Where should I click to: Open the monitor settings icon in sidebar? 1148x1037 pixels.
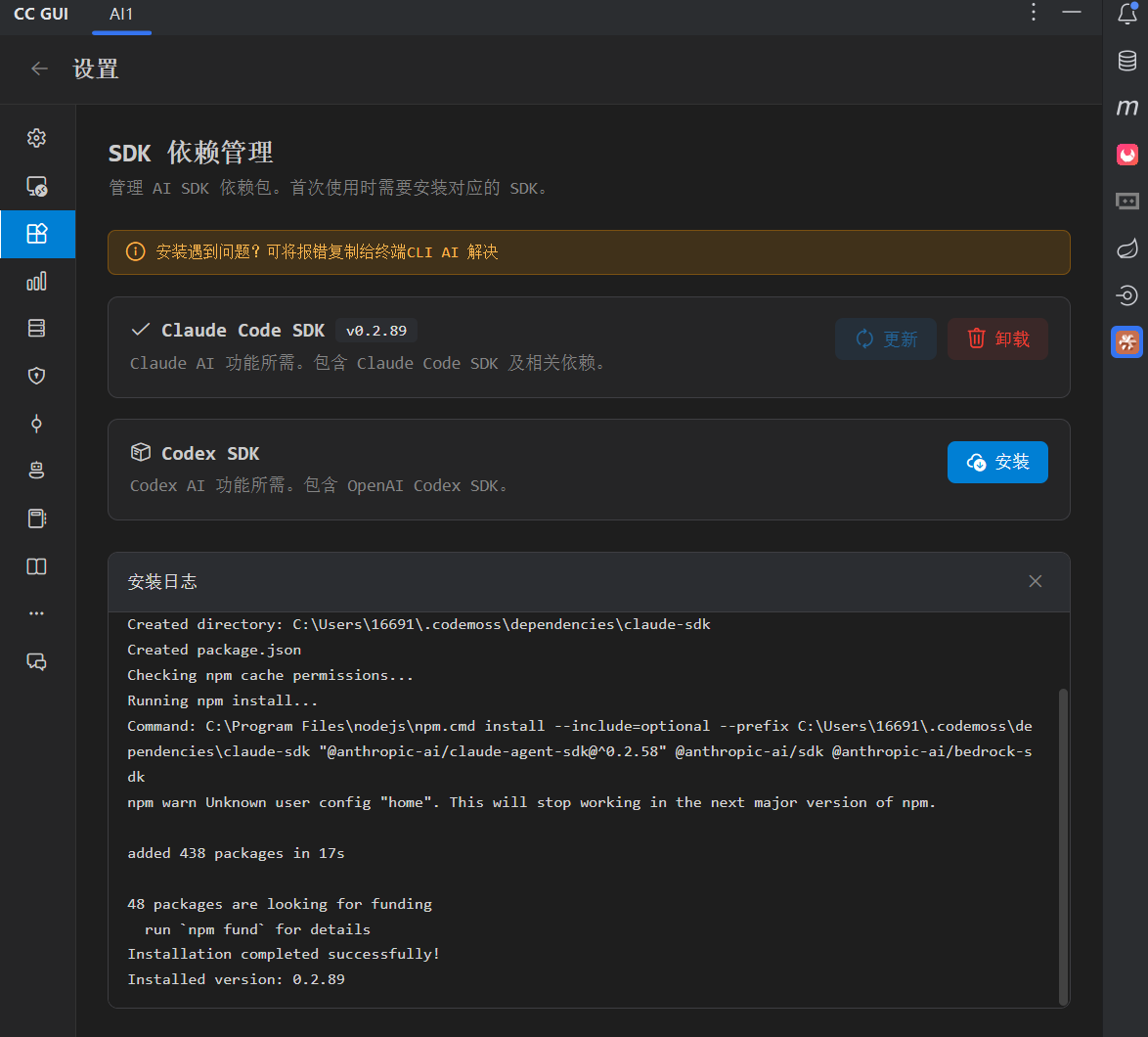(x=36, y=186)
